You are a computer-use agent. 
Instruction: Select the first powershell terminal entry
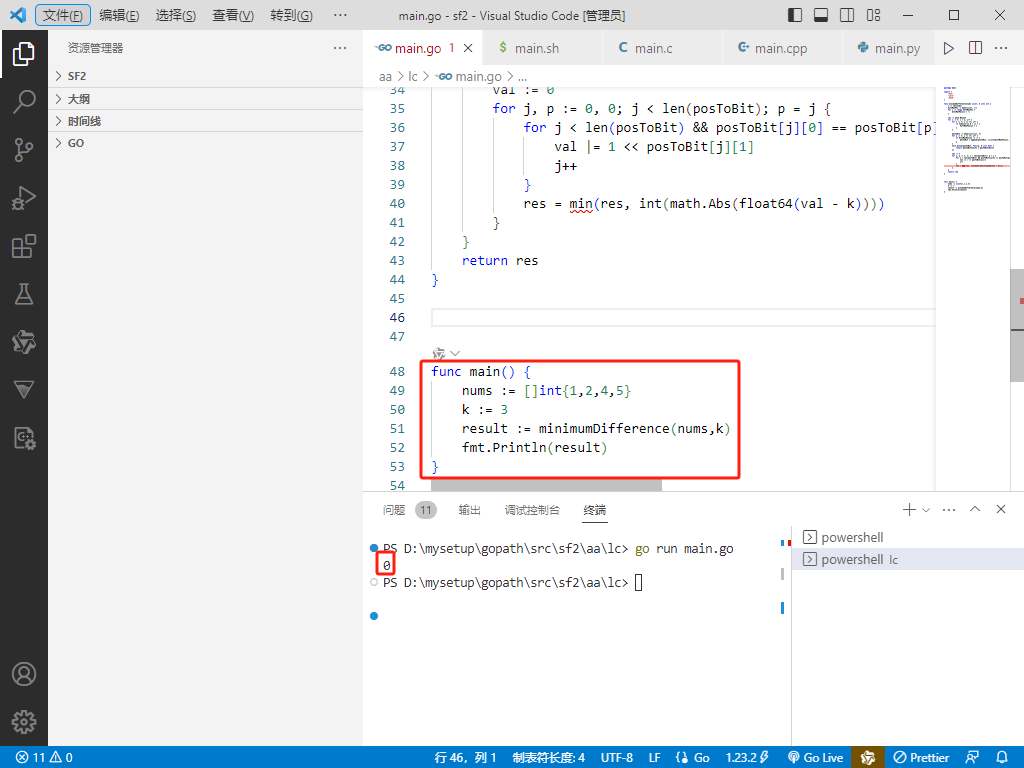click(x=908, y=537)
